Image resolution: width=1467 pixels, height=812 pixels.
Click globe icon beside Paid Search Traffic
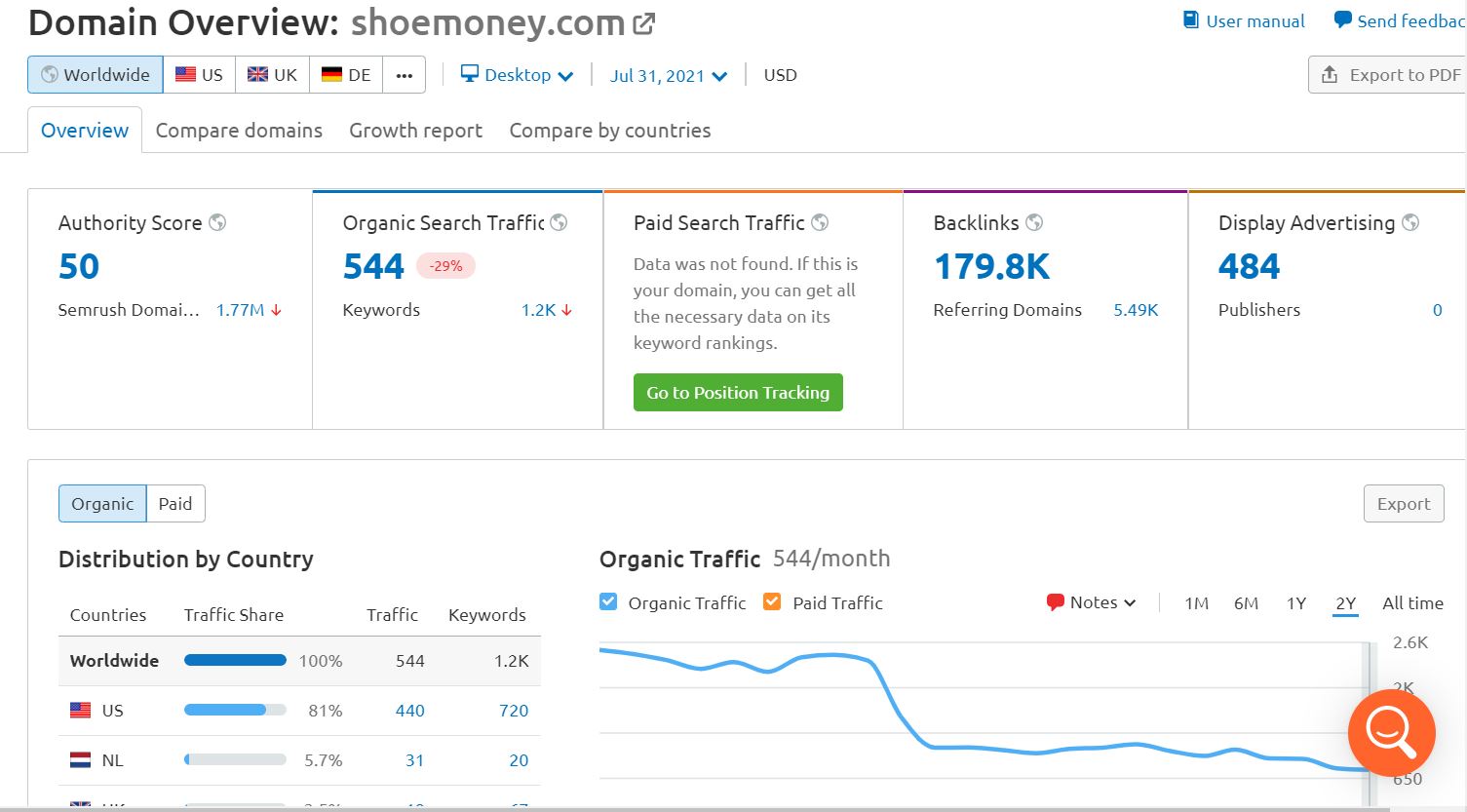[820, 222]
